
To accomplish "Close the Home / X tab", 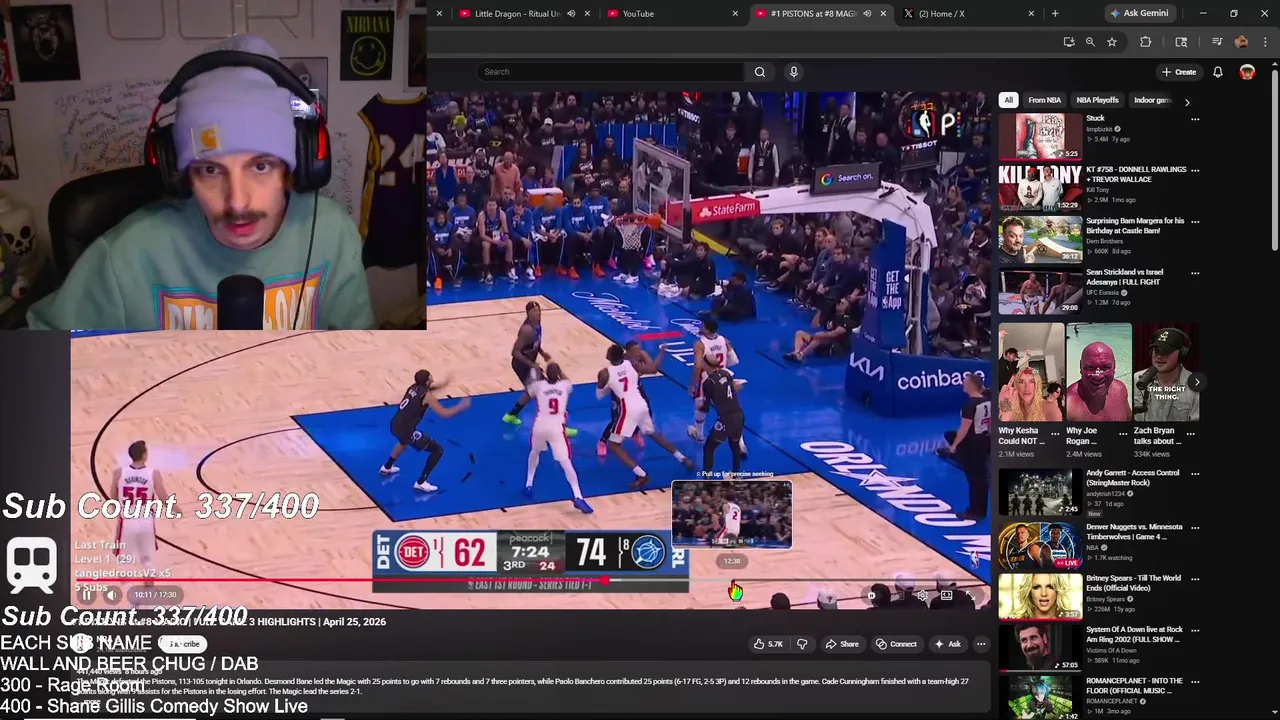I will (x=1031, y=14).
